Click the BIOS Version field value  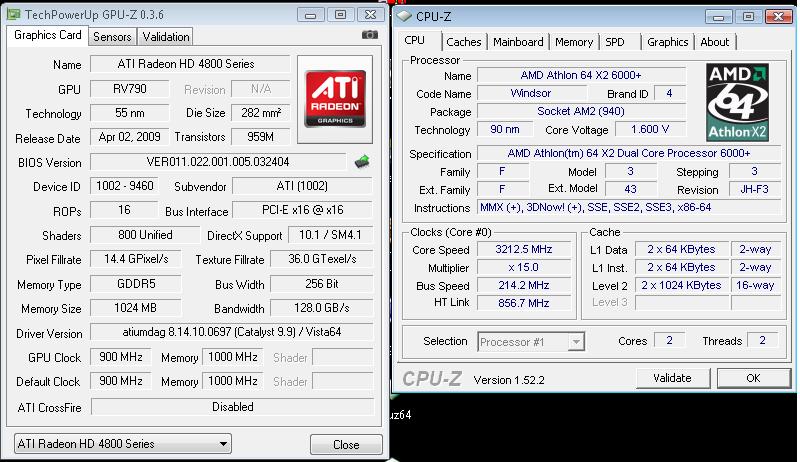[218, 162]
